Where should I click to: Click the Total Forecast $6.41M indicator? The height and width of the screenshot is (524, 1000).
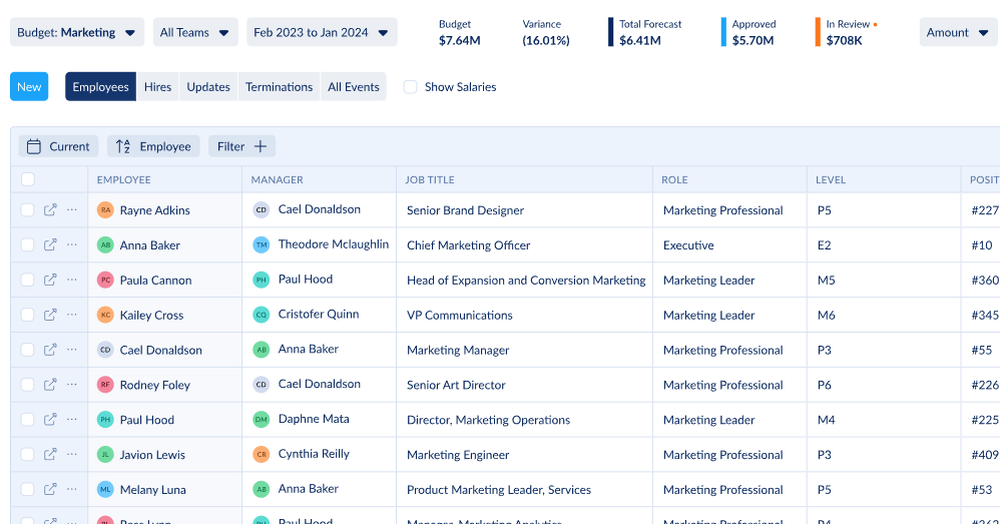point(645,32)
